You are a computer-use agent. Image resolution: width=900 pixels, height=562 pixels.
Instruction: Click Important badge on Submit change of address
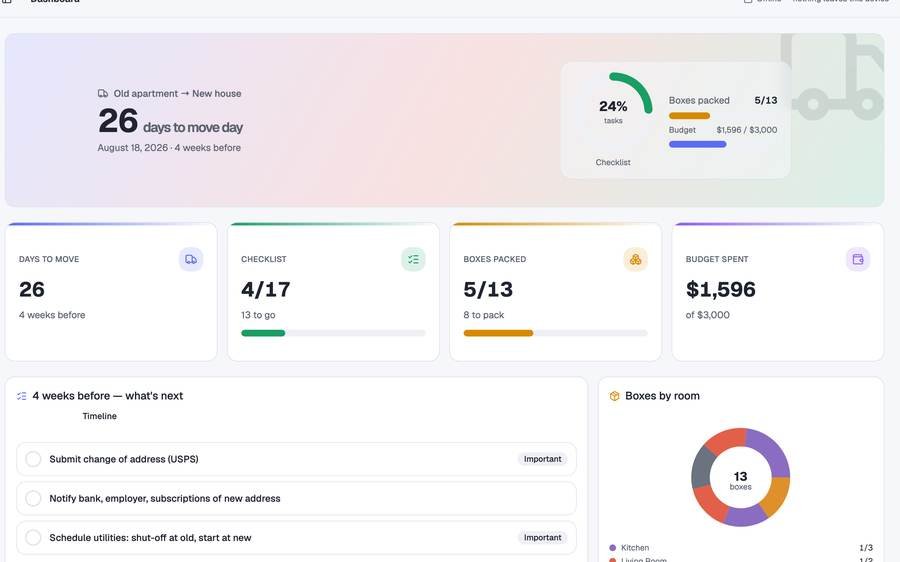tap(542, 459)
